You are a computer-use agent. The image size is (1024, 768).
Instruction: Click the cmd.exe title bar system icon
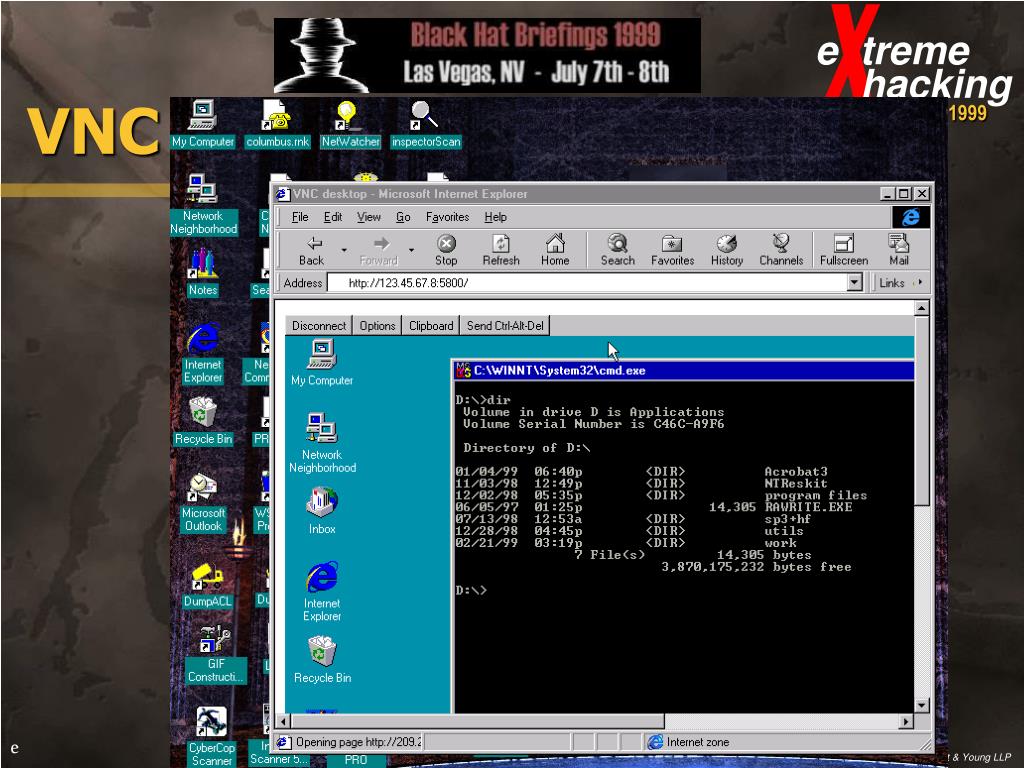463,370
